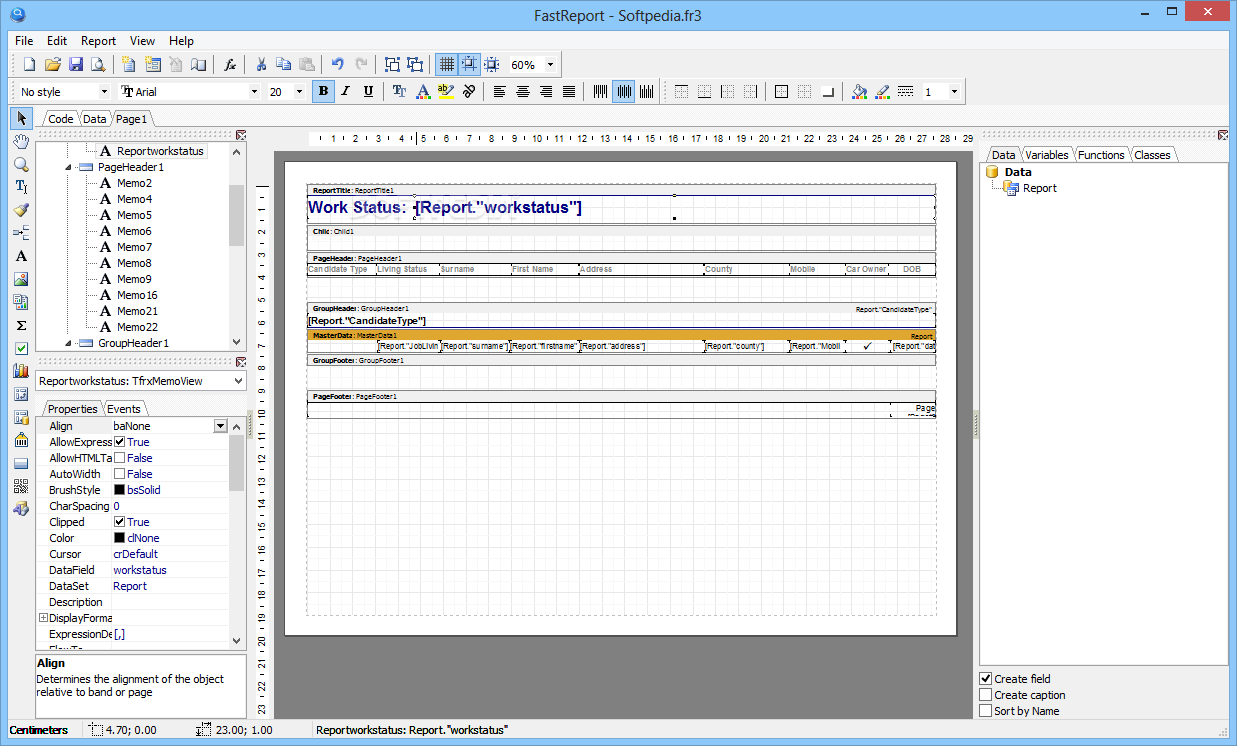Open the font color picker
Image resolution: width=1237 pixels, height=746 pixels.
point(423,92)
